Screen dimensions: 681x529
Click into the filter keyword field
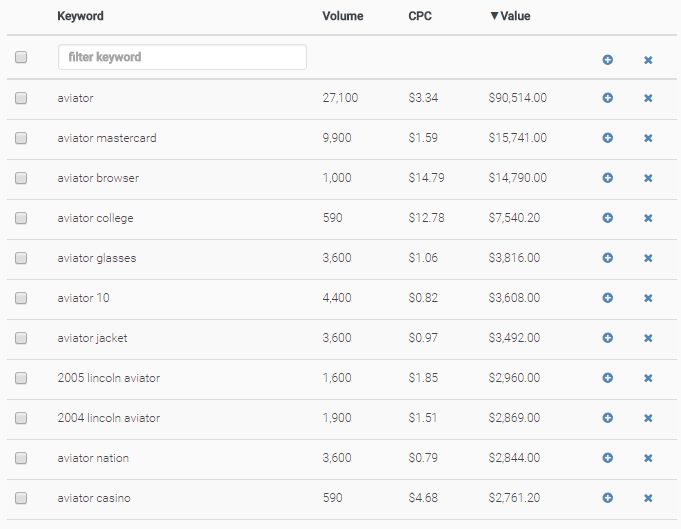182,58
